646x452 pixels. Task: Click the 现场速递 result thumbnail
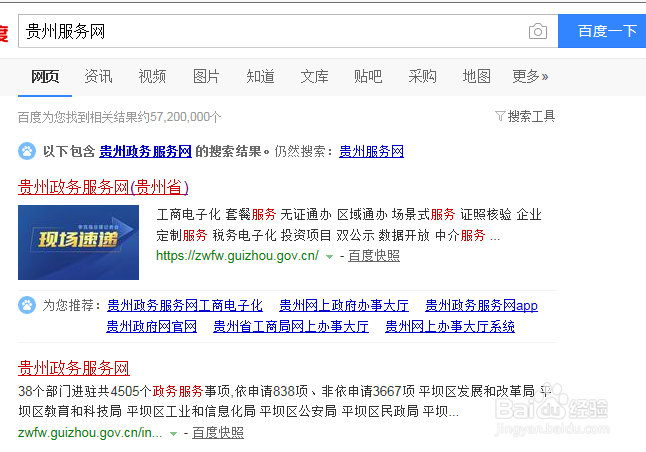coord(78,242)
